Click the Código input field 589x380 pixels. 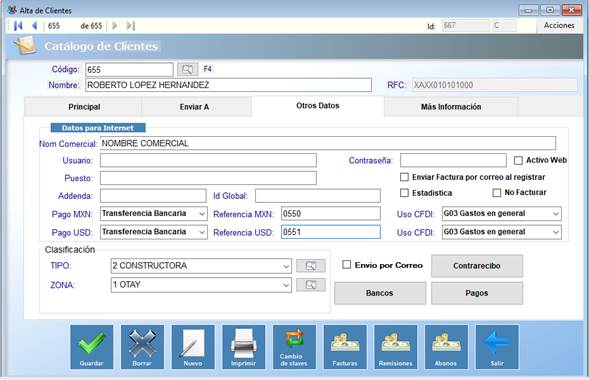coord(129,69)
